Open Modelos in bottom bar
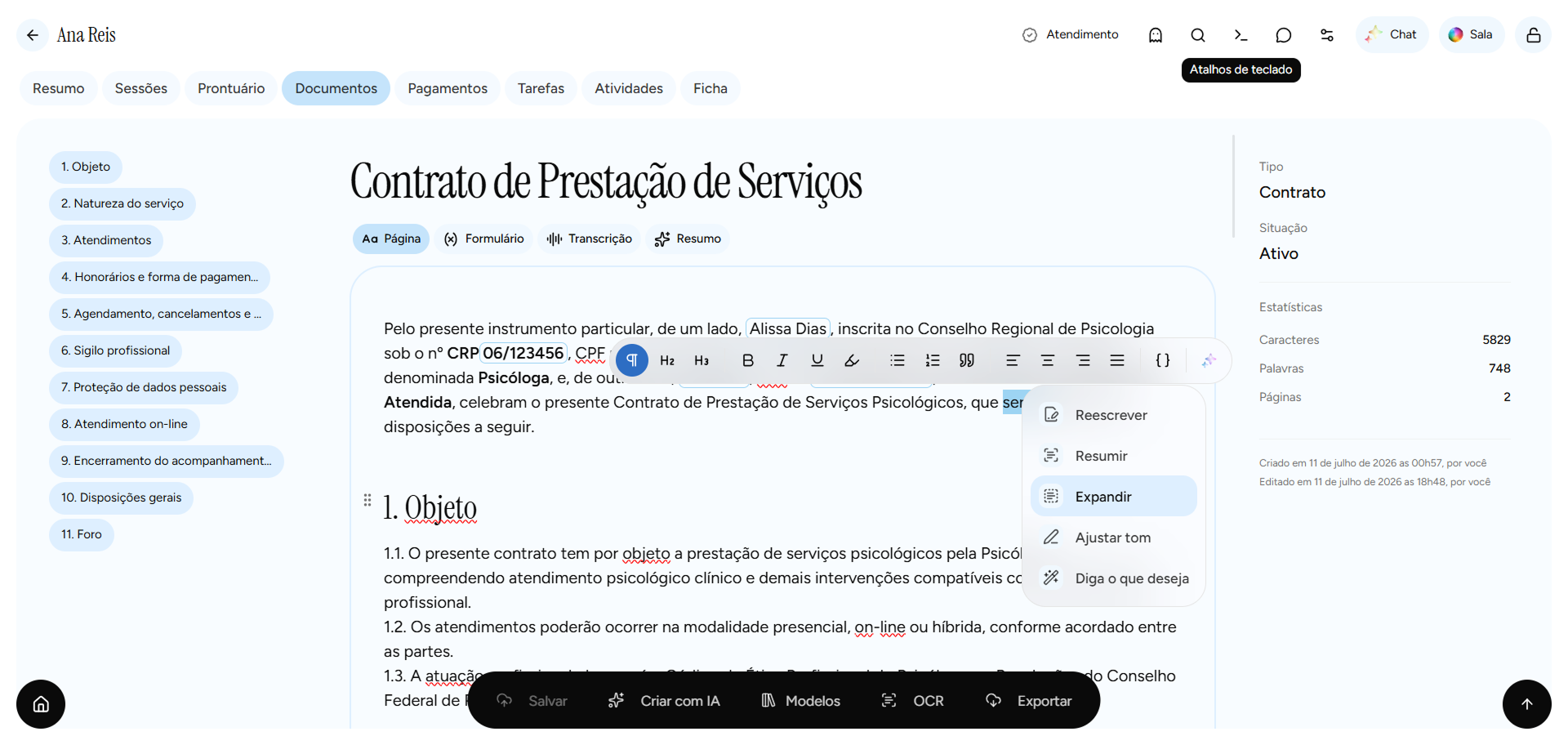Image resolution: width=1568 pixels, height=745 pixels. (801, 701)
